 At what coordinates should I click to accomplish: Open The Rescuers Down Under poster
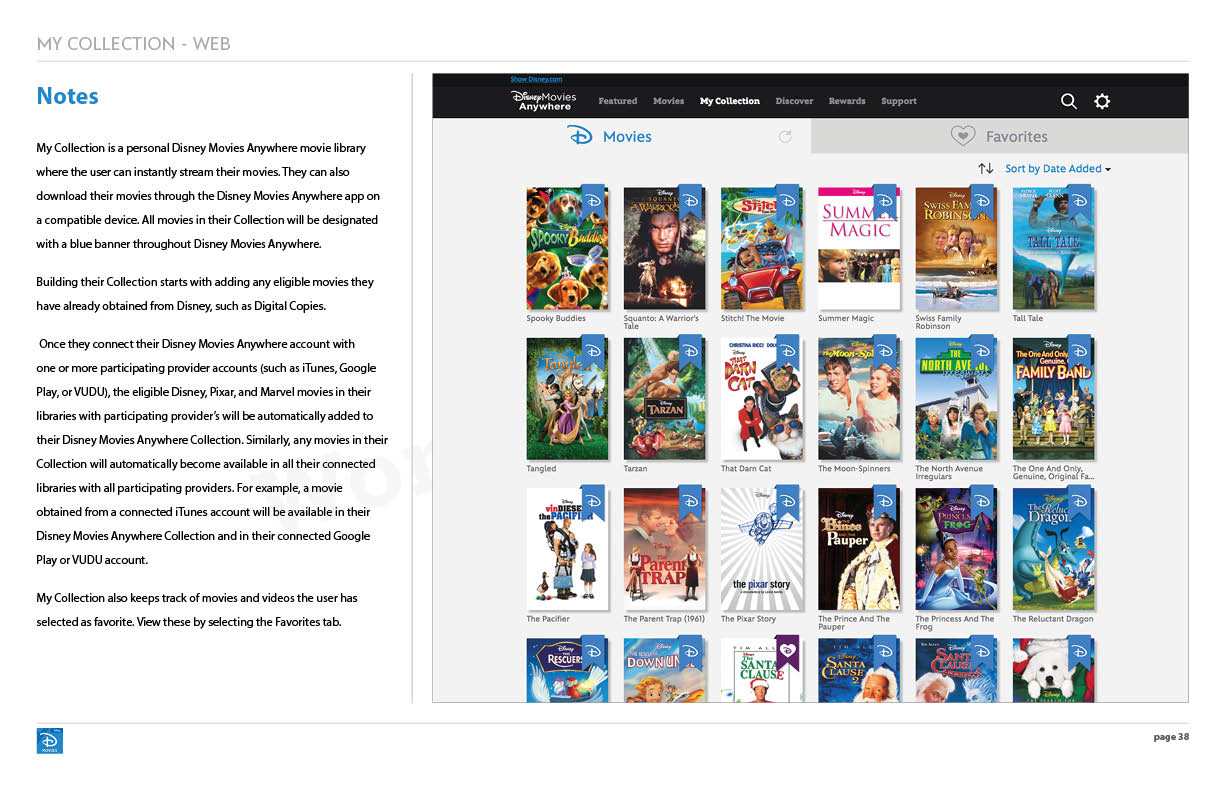click(664, 670)
